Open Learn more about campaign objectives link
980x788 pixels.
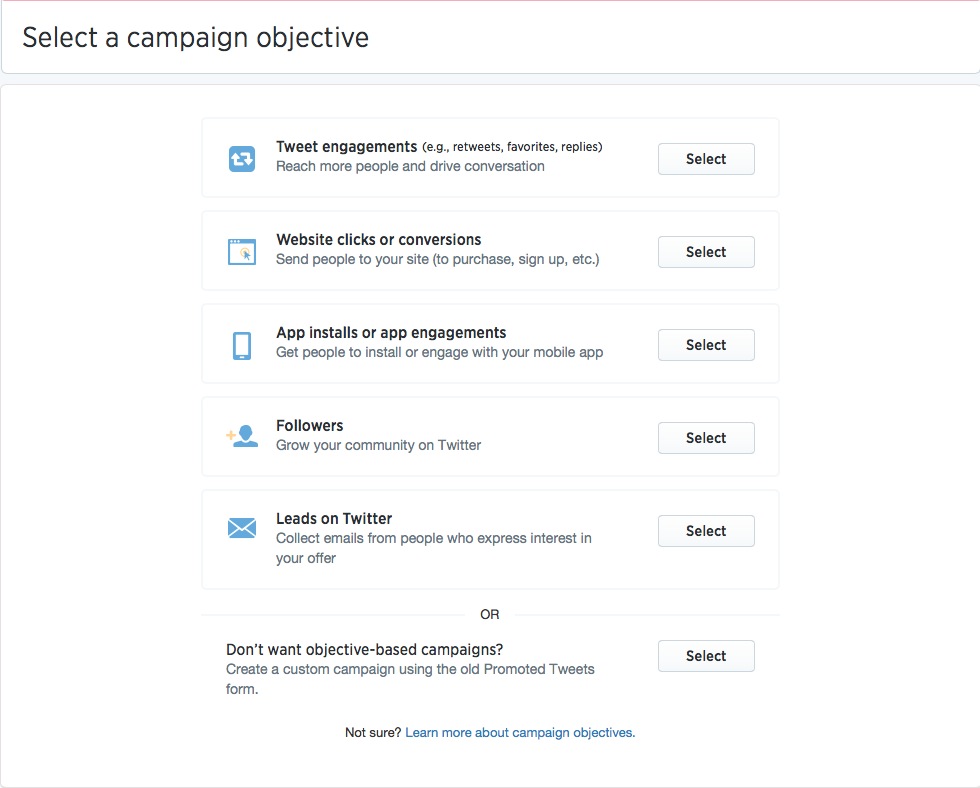click(520, 732)
